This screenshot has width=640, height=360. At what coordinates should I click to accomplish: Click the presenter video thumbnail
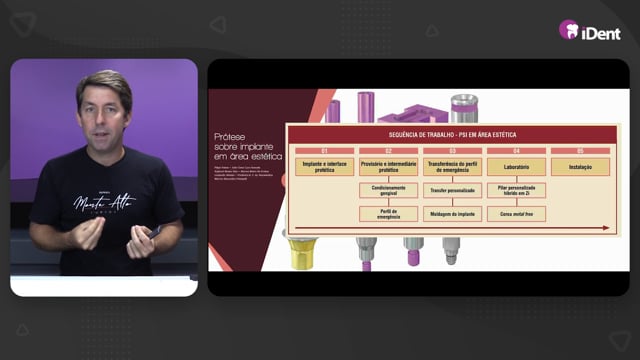tap(104, 178)
